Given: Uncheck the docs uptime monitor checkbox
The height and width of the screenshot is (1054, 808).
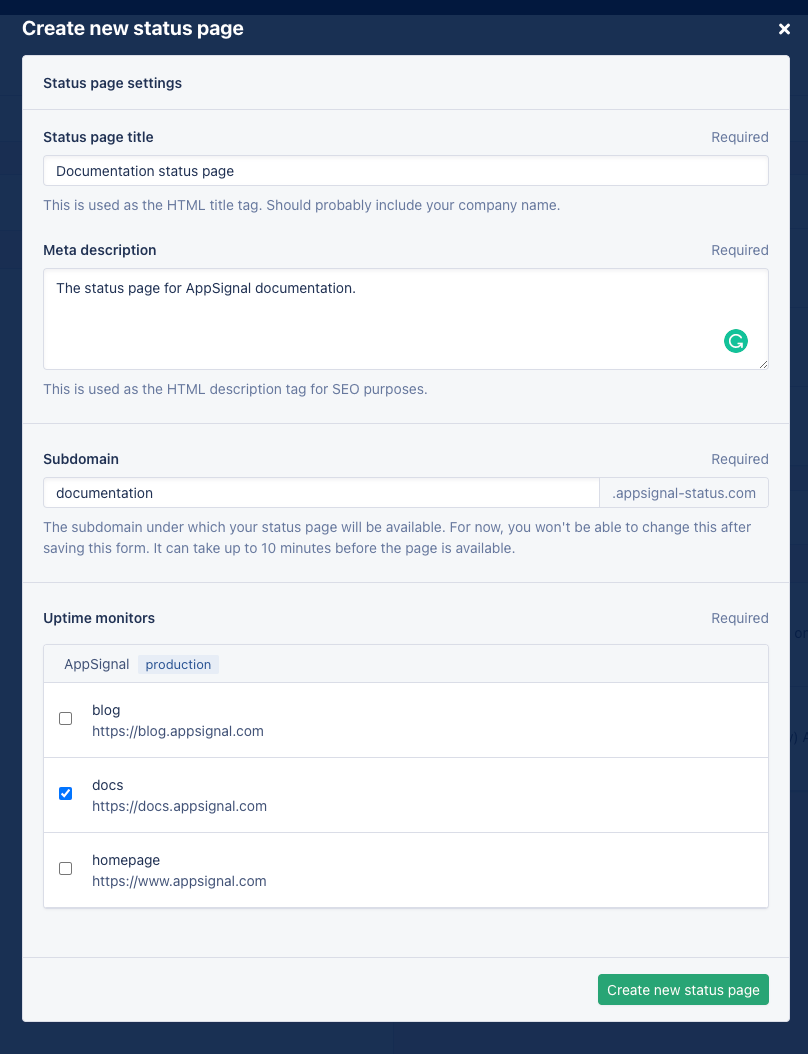Looking at the screenshot, I should pos(66,793).
